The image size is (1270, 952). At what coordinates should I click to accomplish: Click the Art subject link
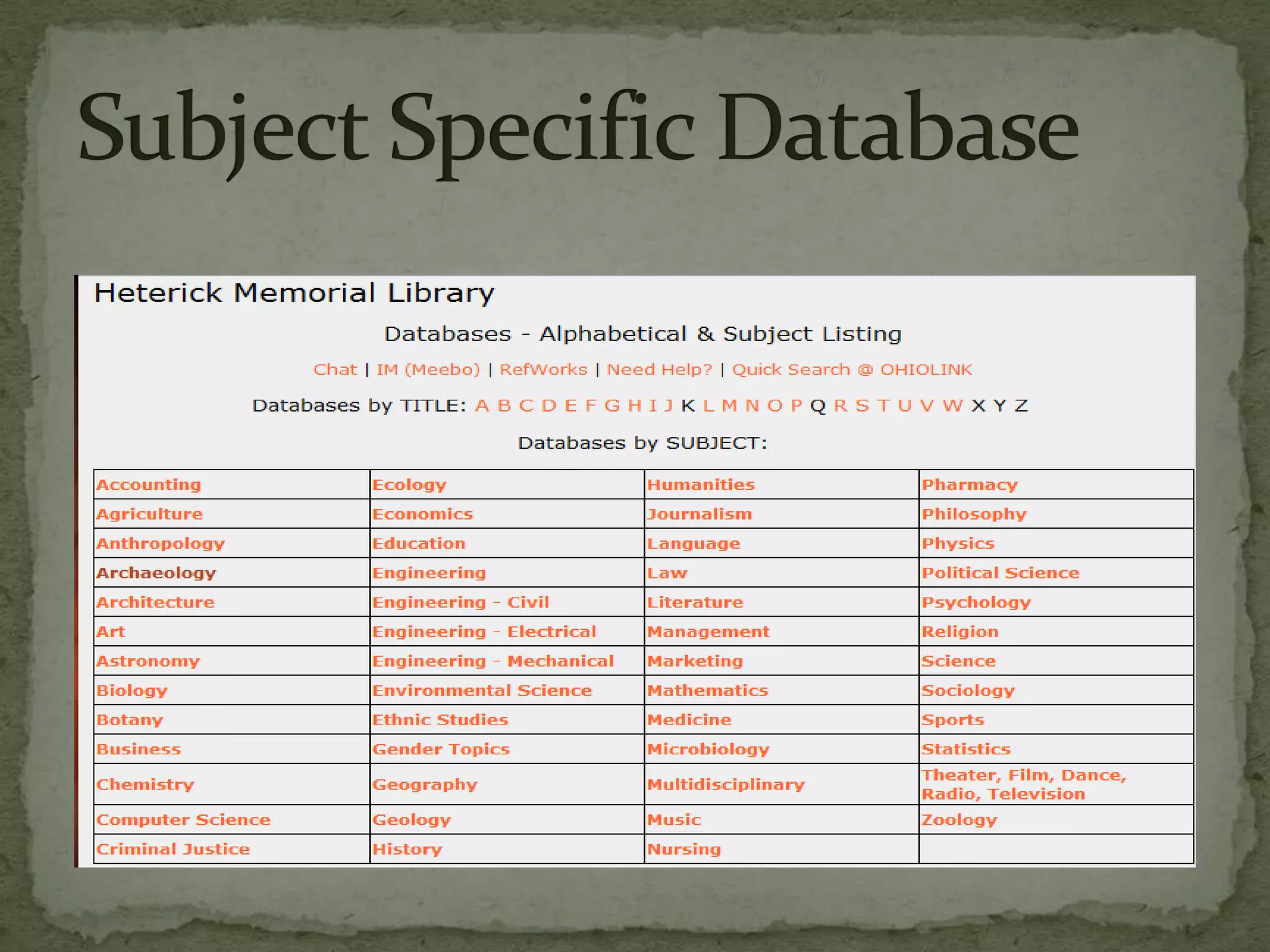[111, 632]
